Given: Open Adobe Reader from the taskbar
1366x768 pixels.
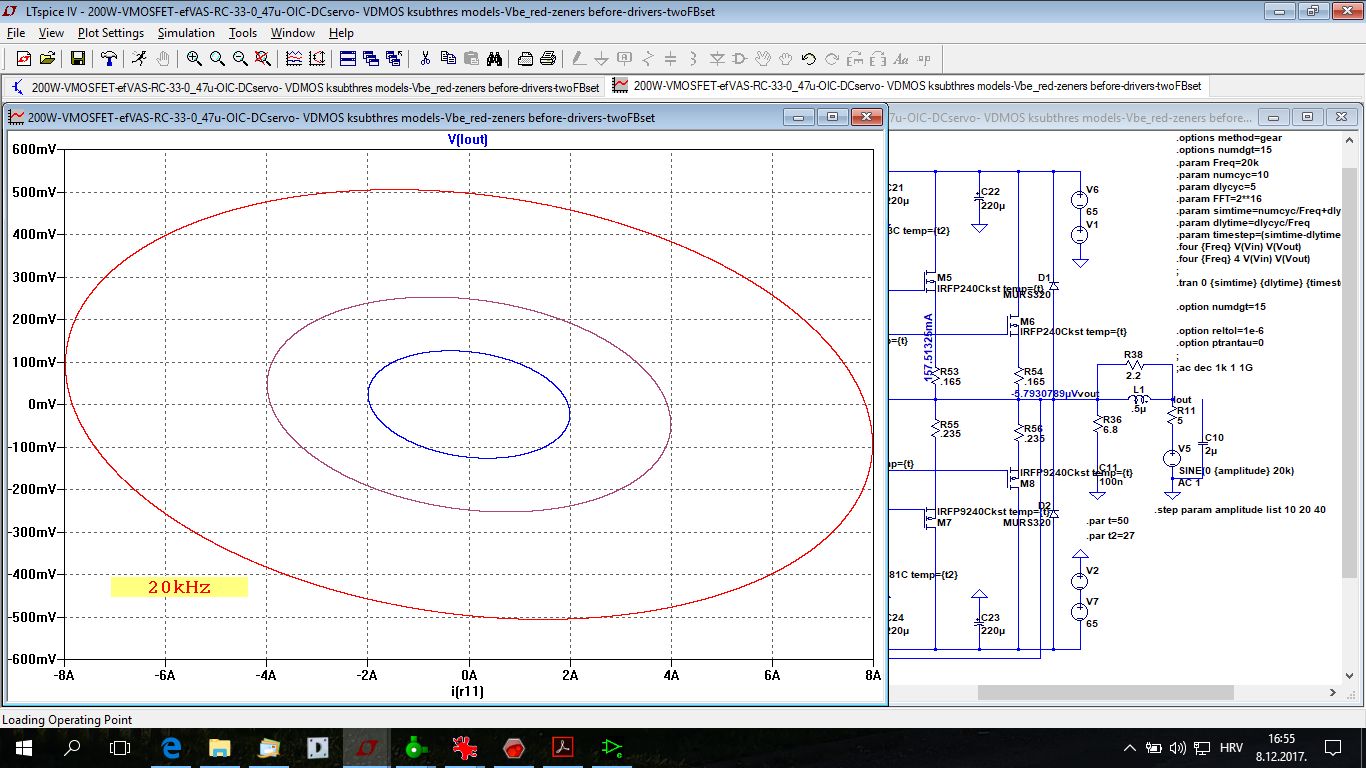Looking at the screenshot, I should tap(562, 747).
